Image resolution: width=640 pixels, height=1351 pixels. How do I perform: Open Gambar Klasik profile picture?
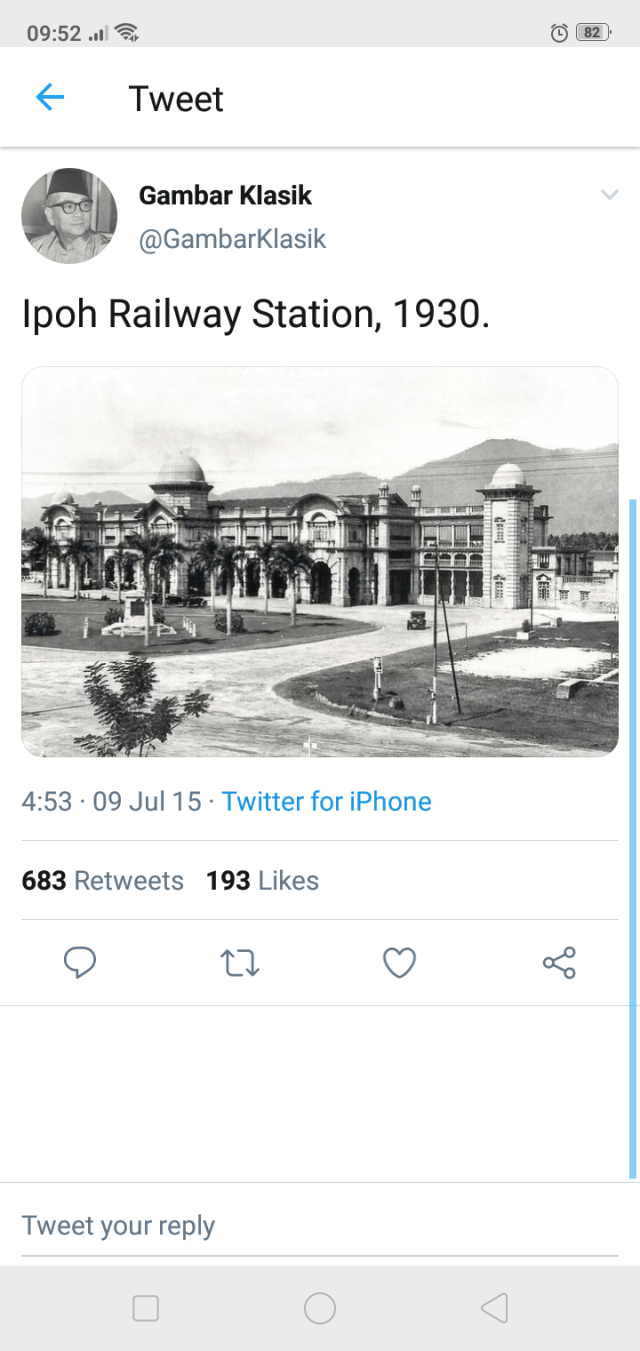pos(69,216)
